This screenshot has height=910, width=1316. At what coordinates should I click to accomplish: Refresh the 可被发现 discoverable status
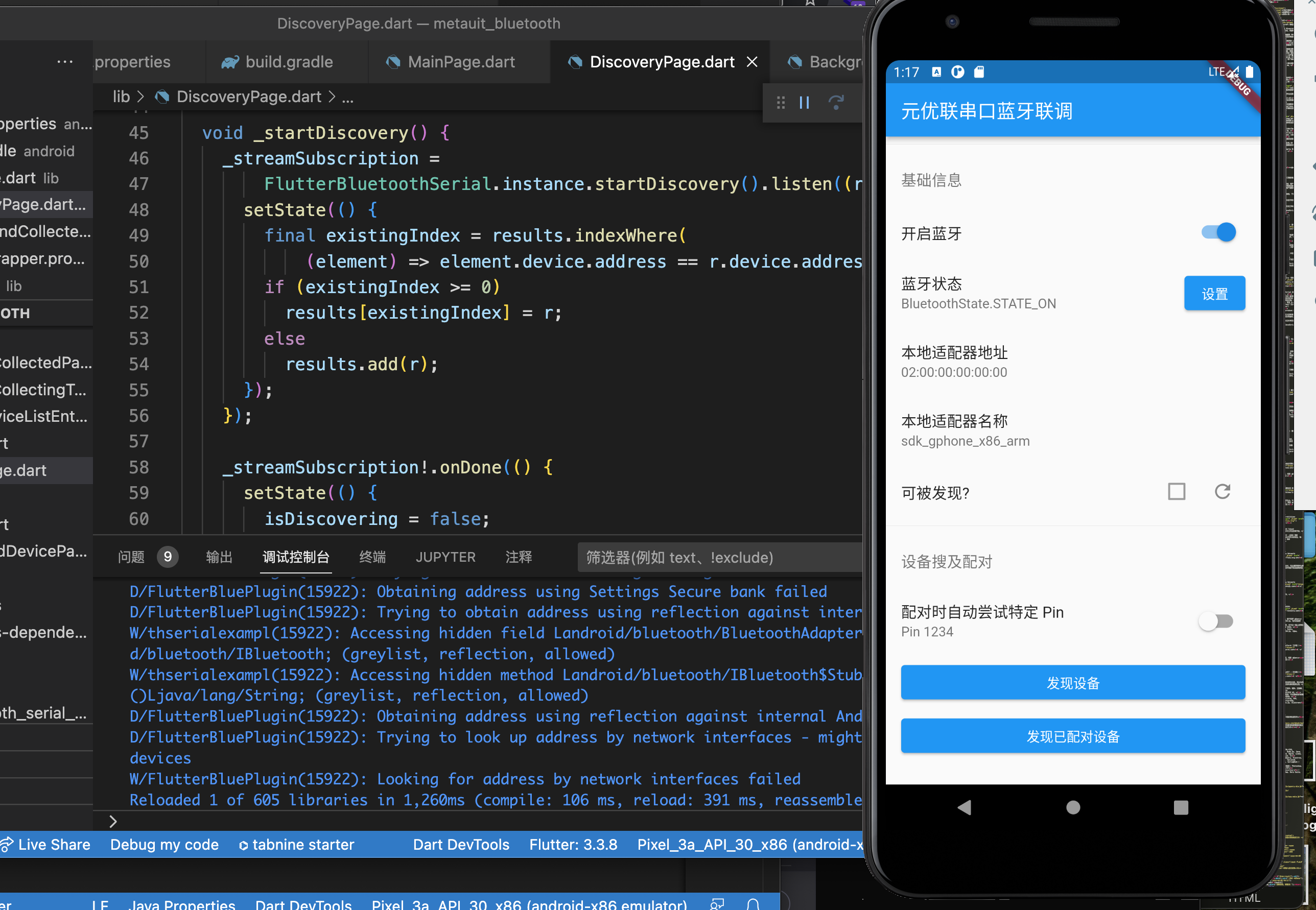[x=1223, y=491]
